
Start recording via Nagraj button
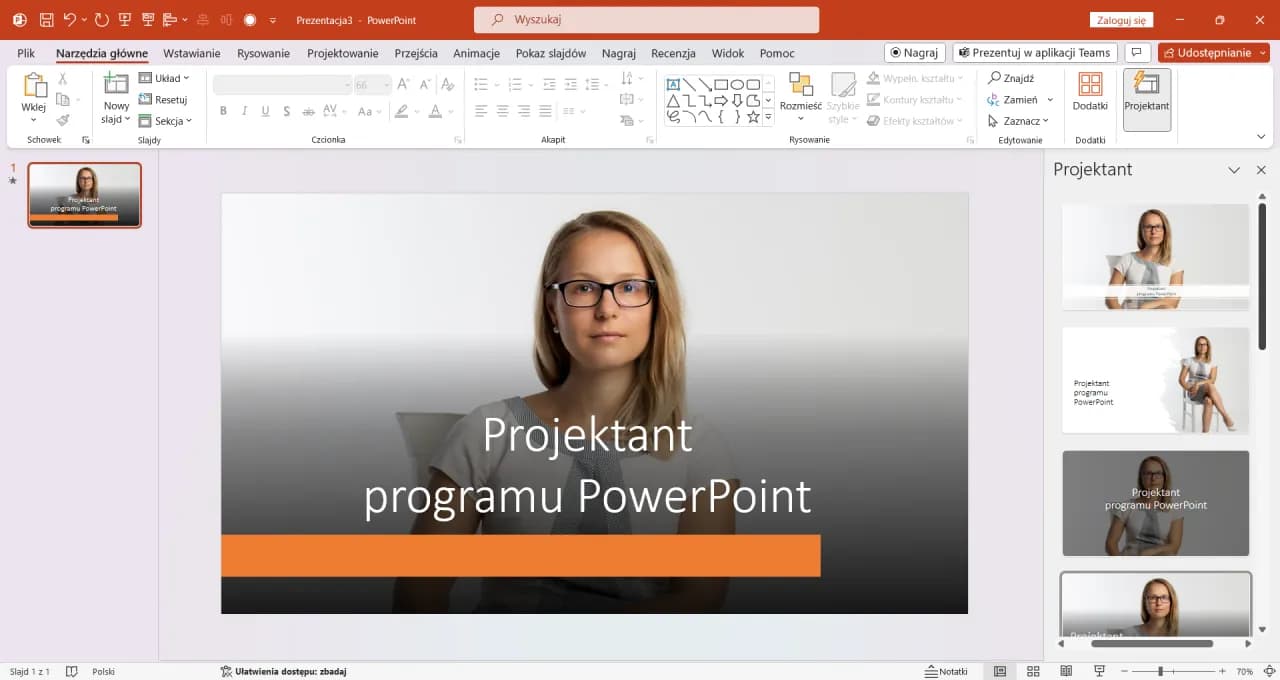(916, 52)
